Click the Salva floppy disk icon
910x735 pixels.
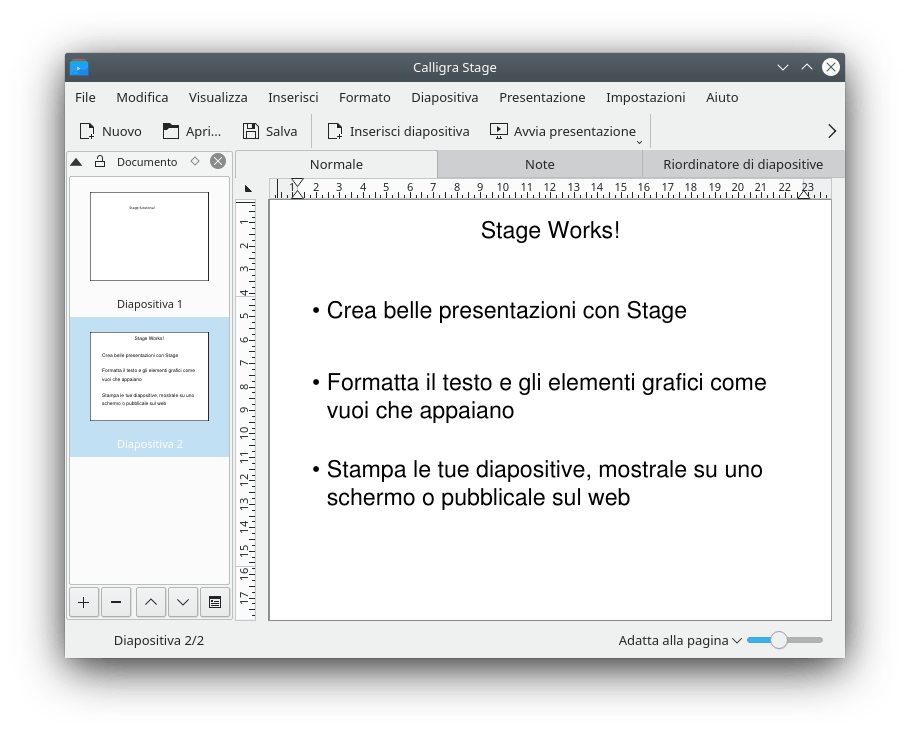tap(251, 131)
